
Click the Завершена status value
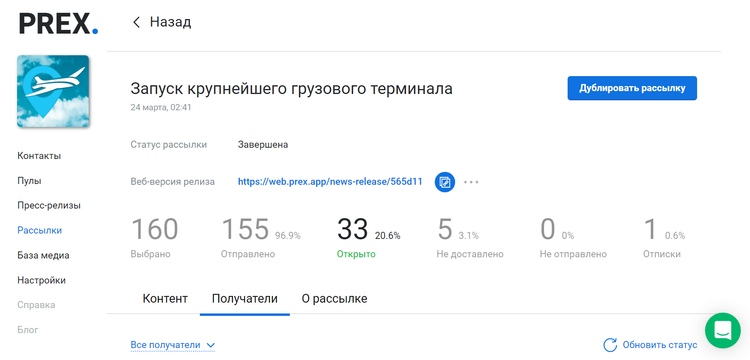(x=263, y=145)
